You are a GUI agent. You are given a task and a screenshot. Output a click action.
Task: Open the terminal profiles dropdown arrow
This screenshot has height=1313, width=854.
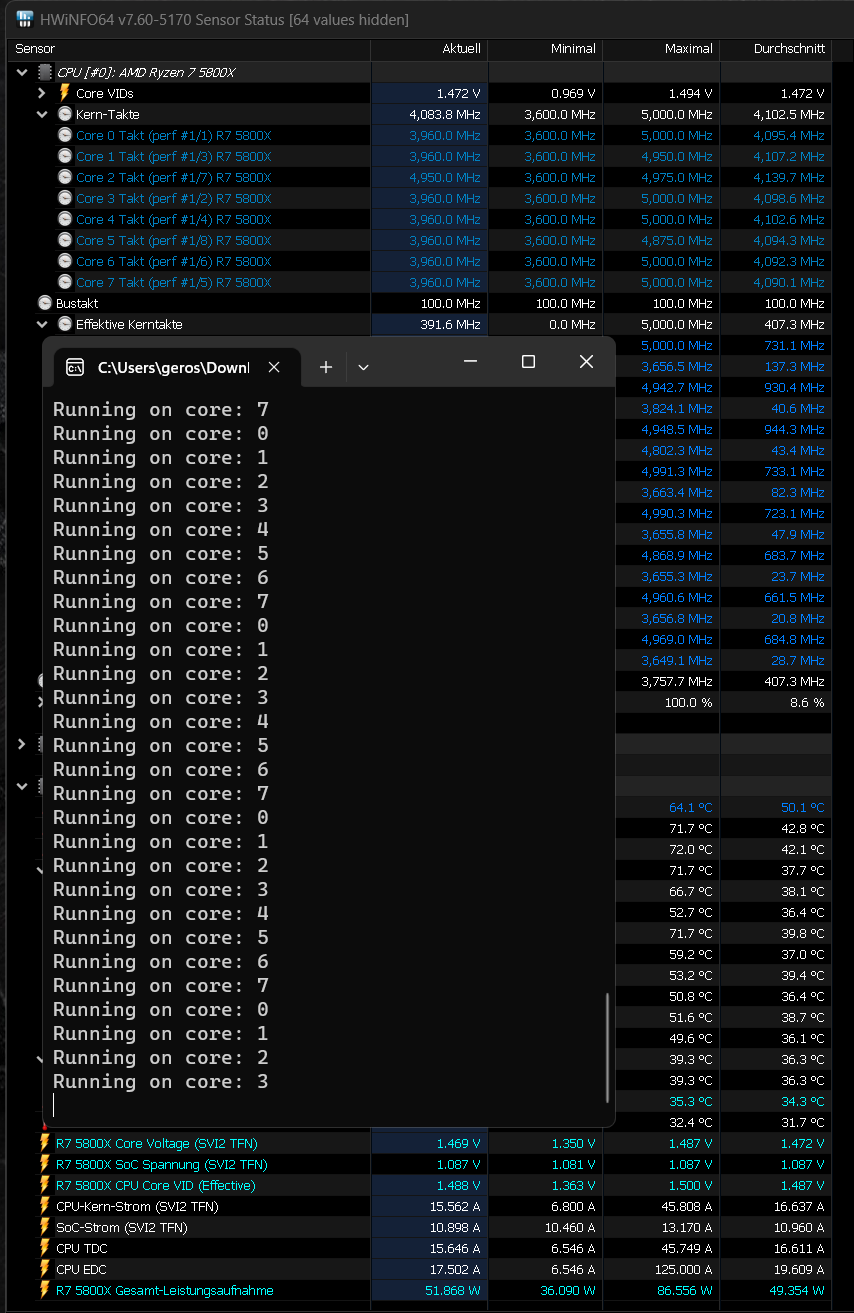tap(363, 367)
